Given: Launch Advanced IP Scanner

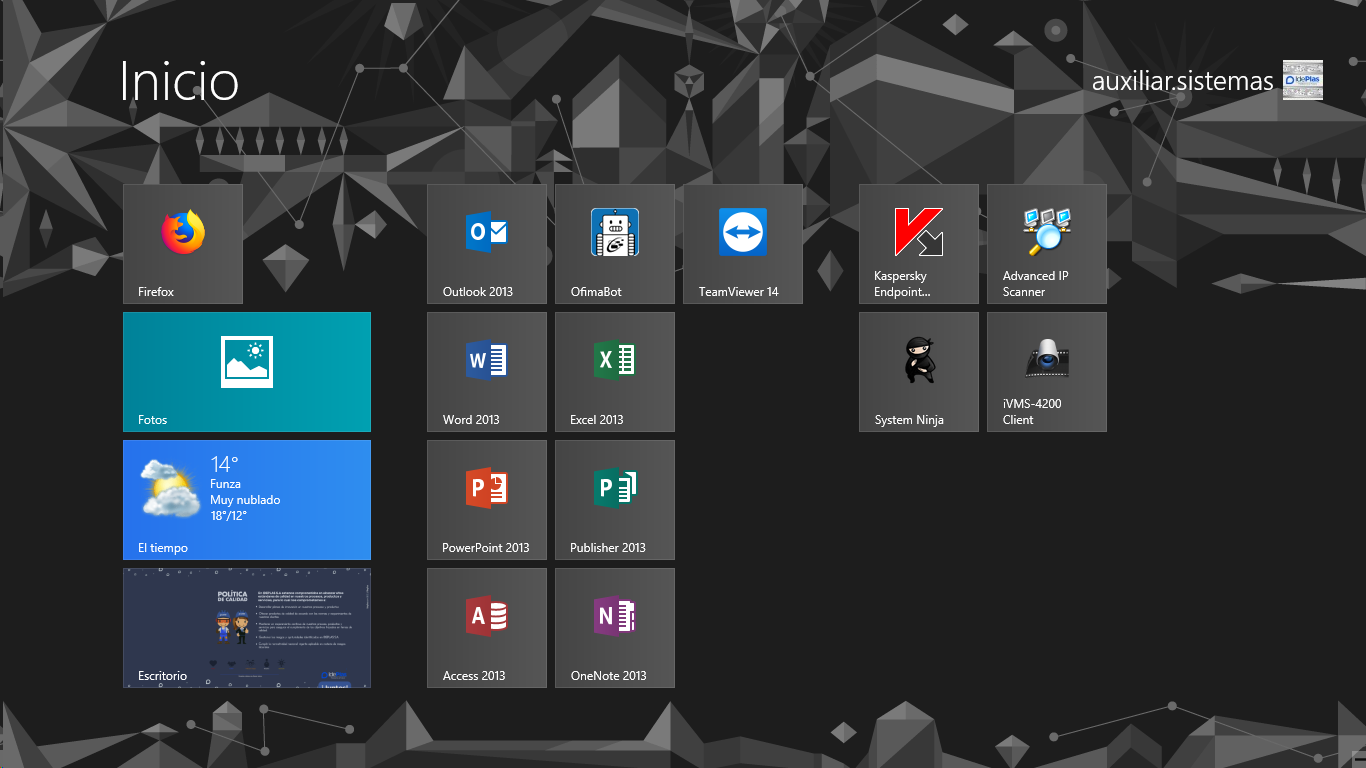Looking at the screenshot, I should pyautogui.click(x=1047, y=244).
